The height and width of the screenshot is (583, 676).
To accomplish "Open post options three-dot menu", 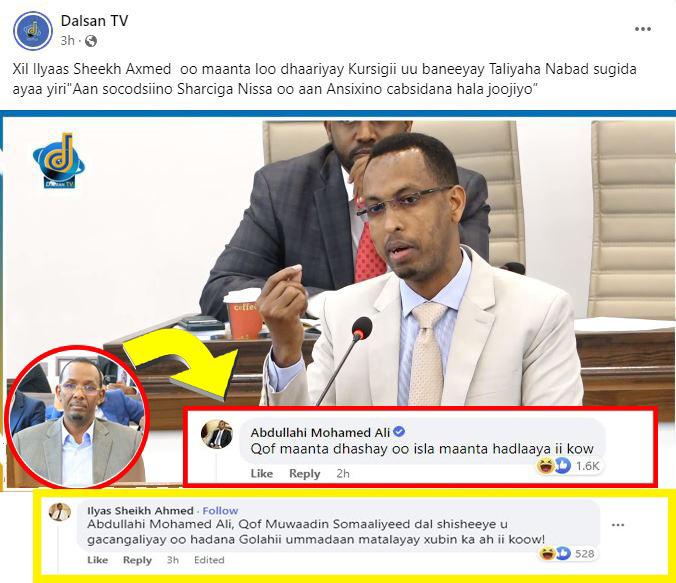I will (642, 29).
